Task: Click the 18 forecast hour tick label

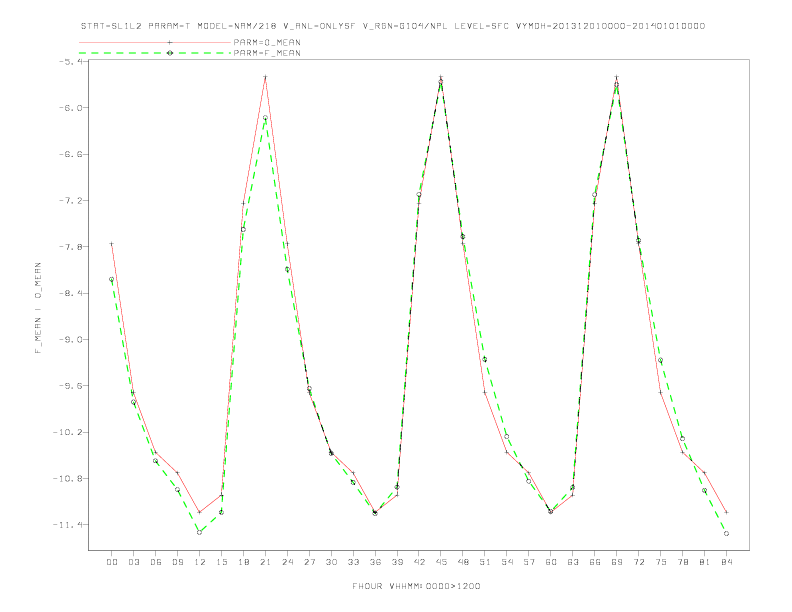Action: point(243,562)
